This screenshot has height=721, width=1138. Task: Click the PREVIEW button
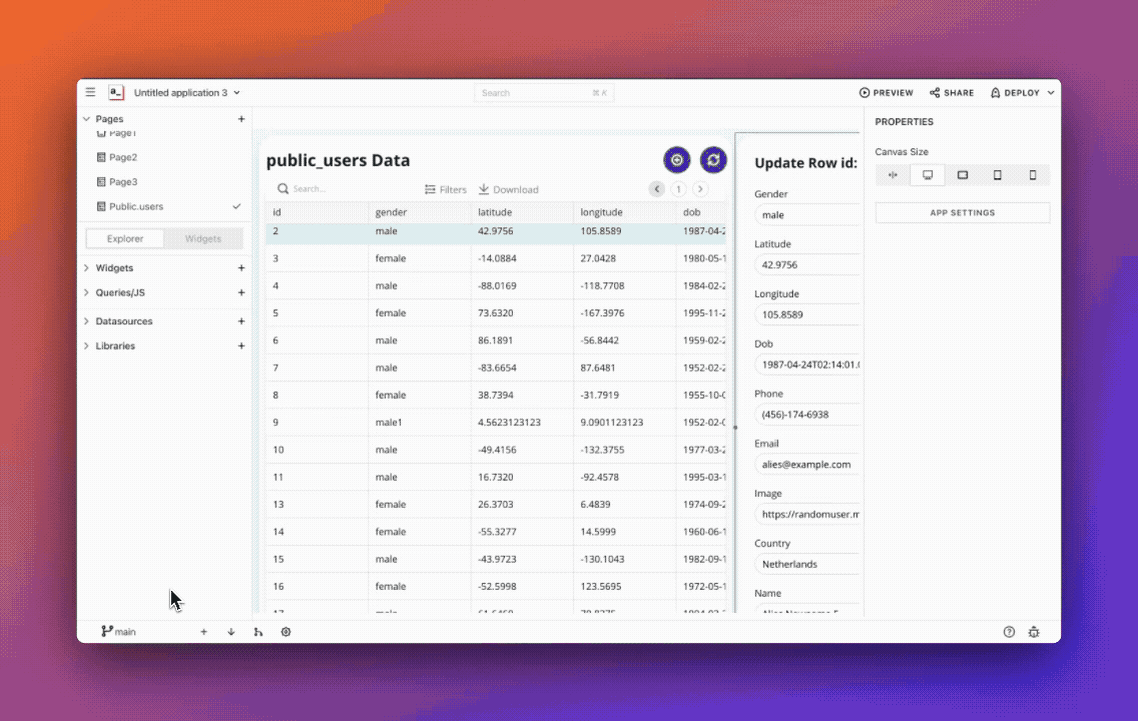(x=886, y=93)
